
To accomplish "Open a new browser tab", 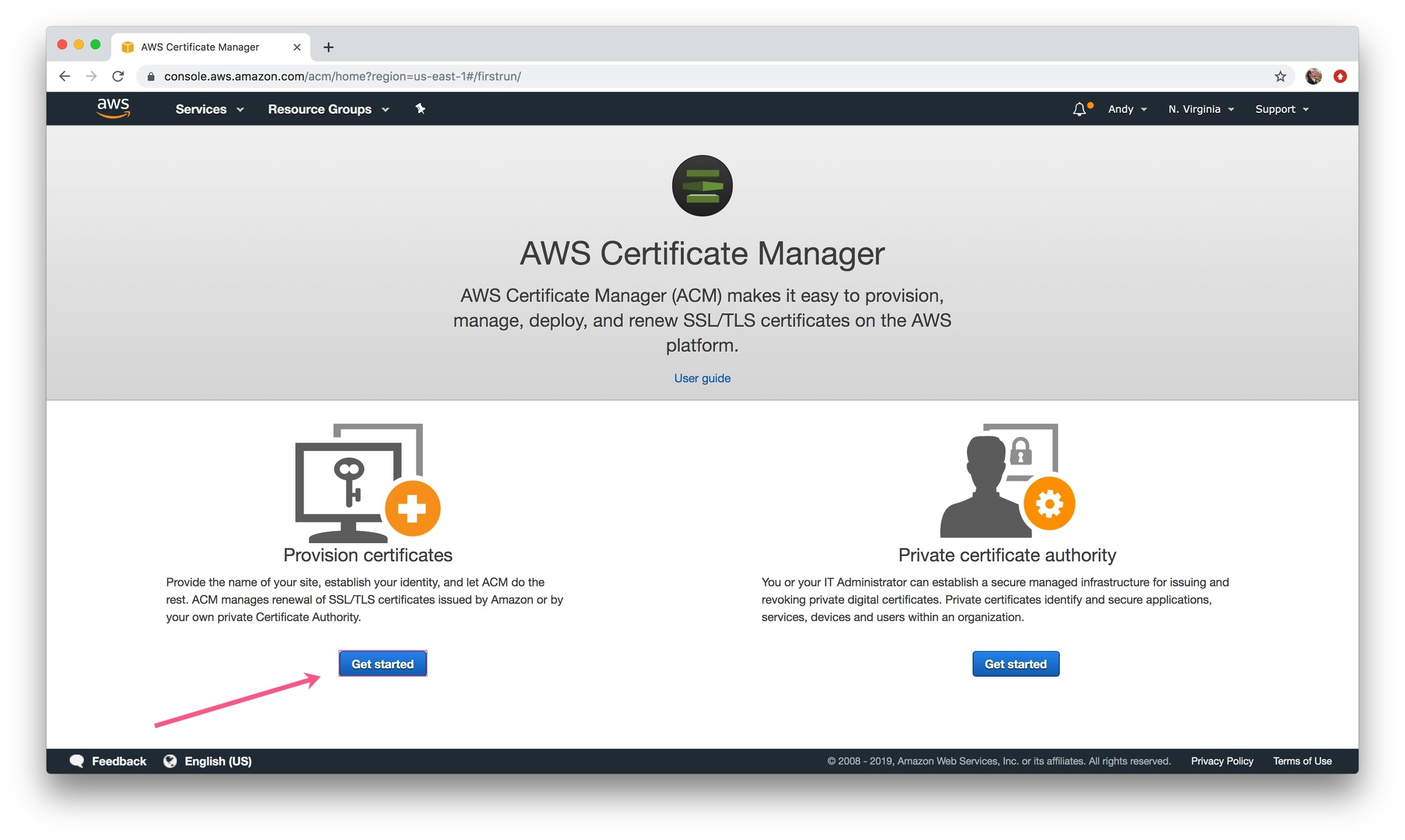I will pyautogui.click(x=328, y=47).
